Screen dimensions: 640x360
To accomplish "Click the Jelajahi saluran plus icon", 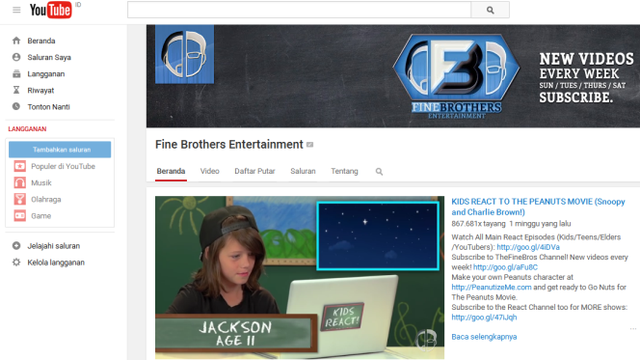I will (16, 246).
